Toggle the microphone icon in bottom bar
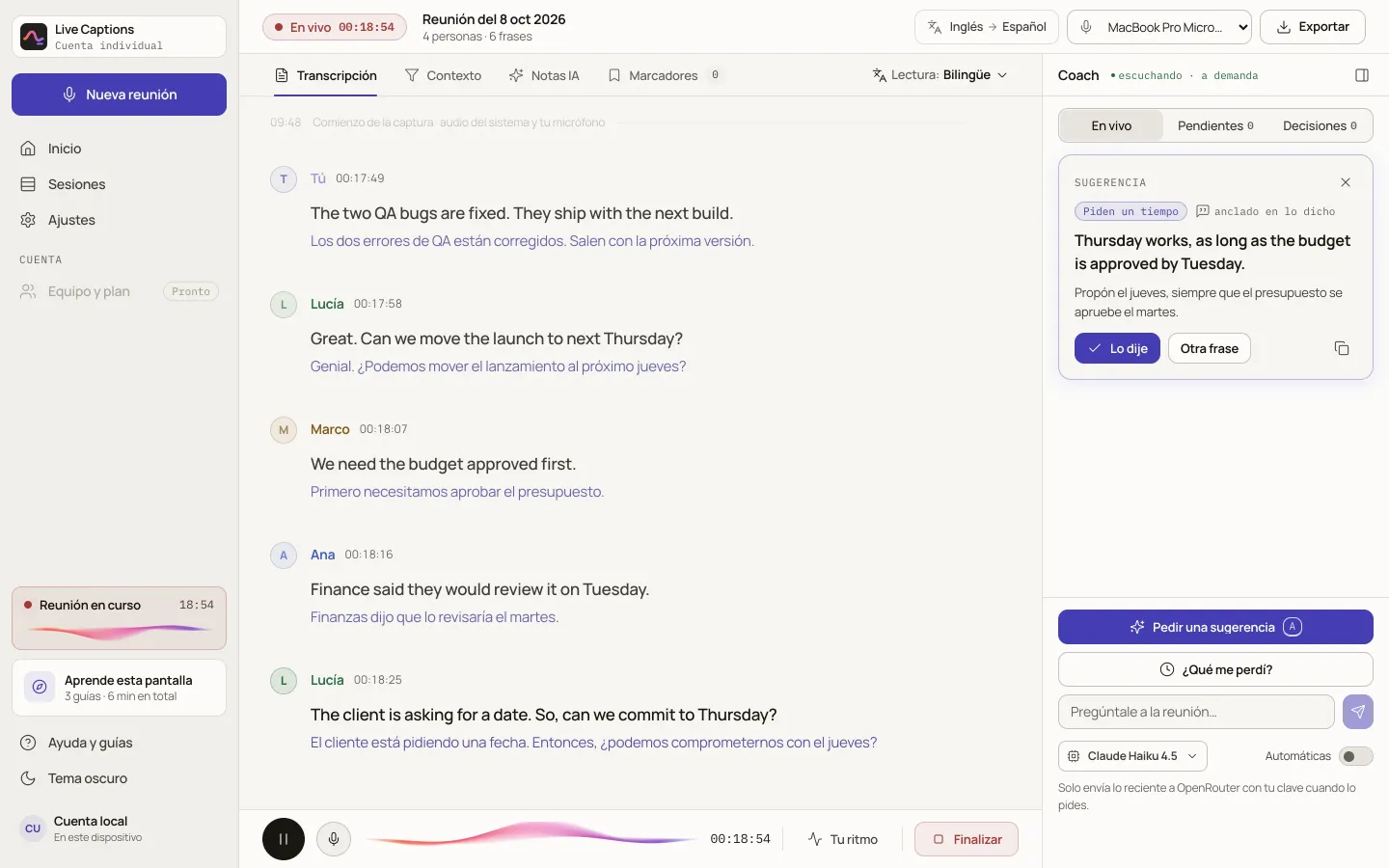This screenshot has width=1389, height=868. point(334,839)
